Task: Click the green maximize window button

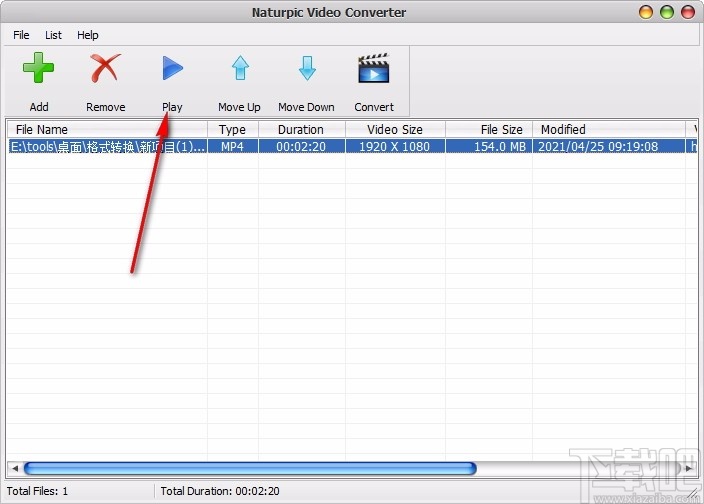Action: 667,12
